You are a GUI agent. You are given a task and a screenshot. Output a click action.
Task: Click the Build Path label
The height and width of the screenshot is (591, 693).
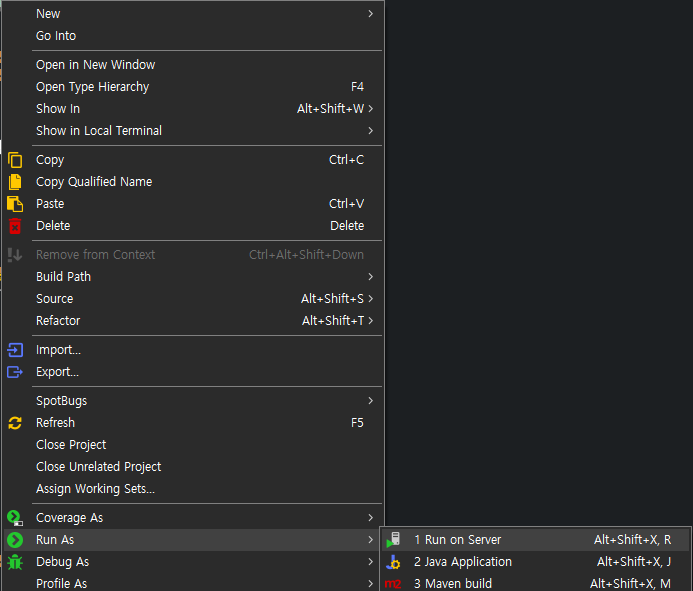(x=63, y=277)
